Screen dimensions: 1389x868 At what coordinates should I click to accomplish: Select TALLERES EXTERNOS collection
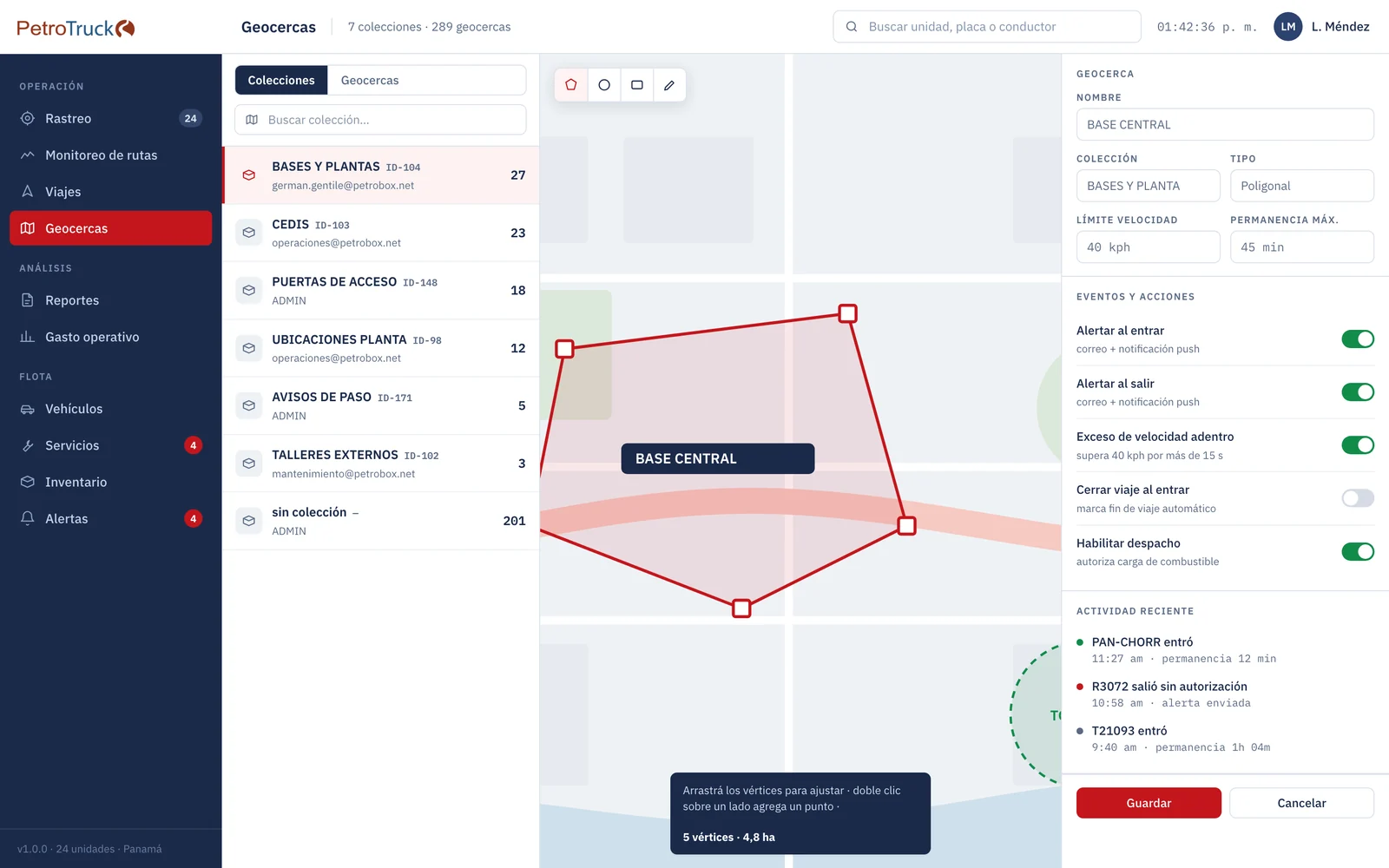click(381, 464)
